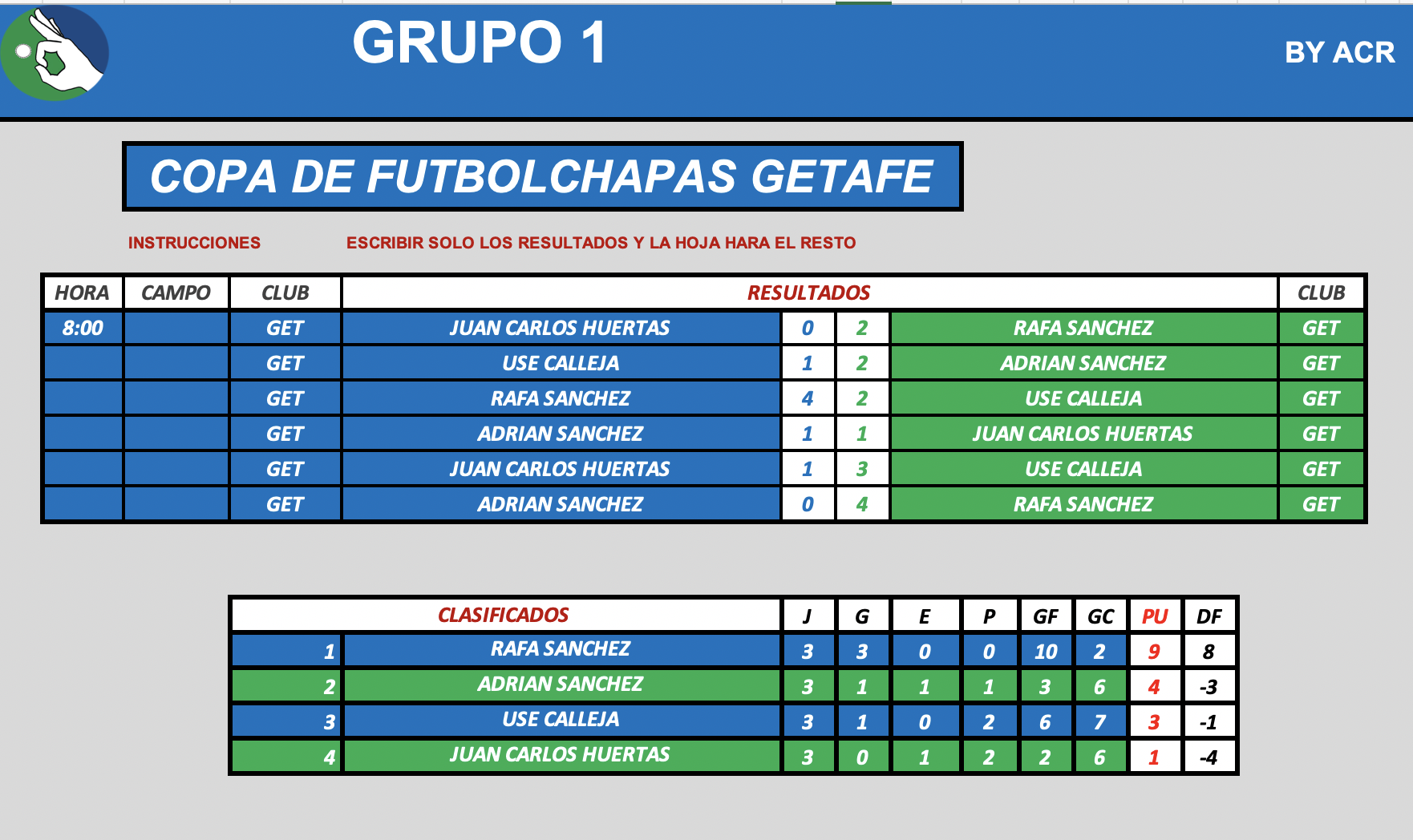1413x840 pixels.
Task: Select Juan Carlos Huertas score 0 cell
Action: pos(808,328)
